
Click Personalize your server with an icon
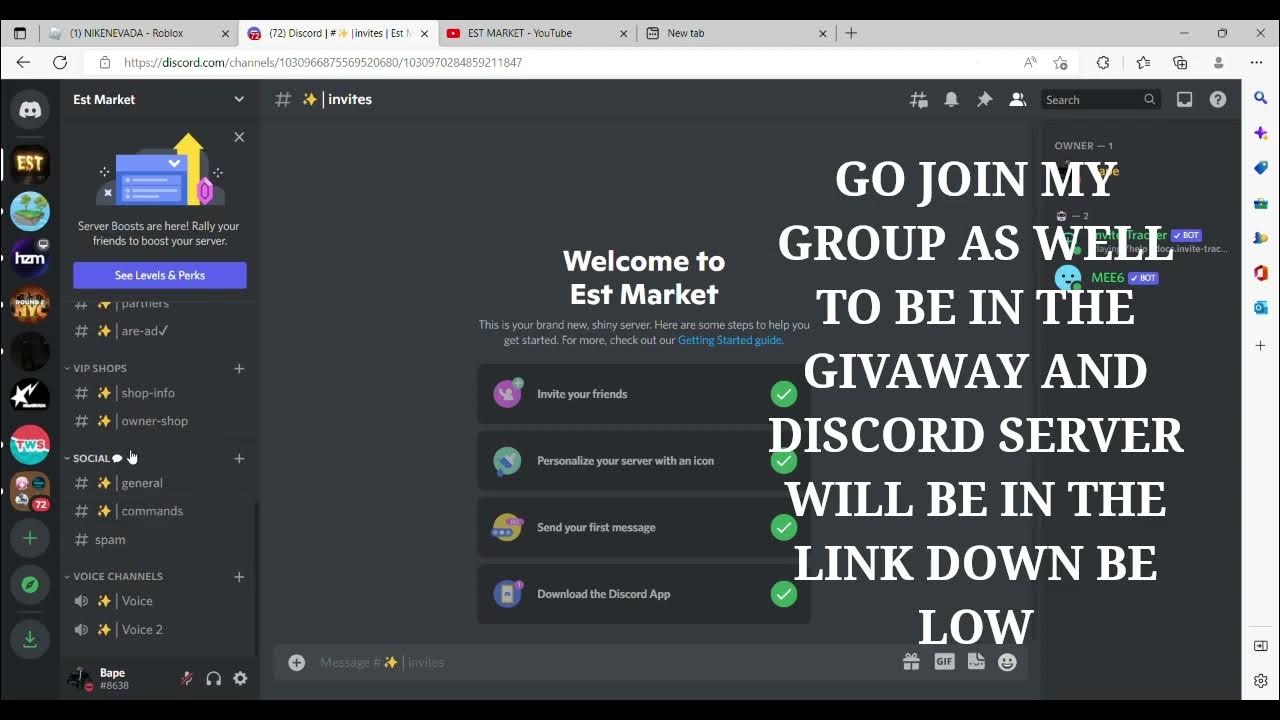point(644,461)
